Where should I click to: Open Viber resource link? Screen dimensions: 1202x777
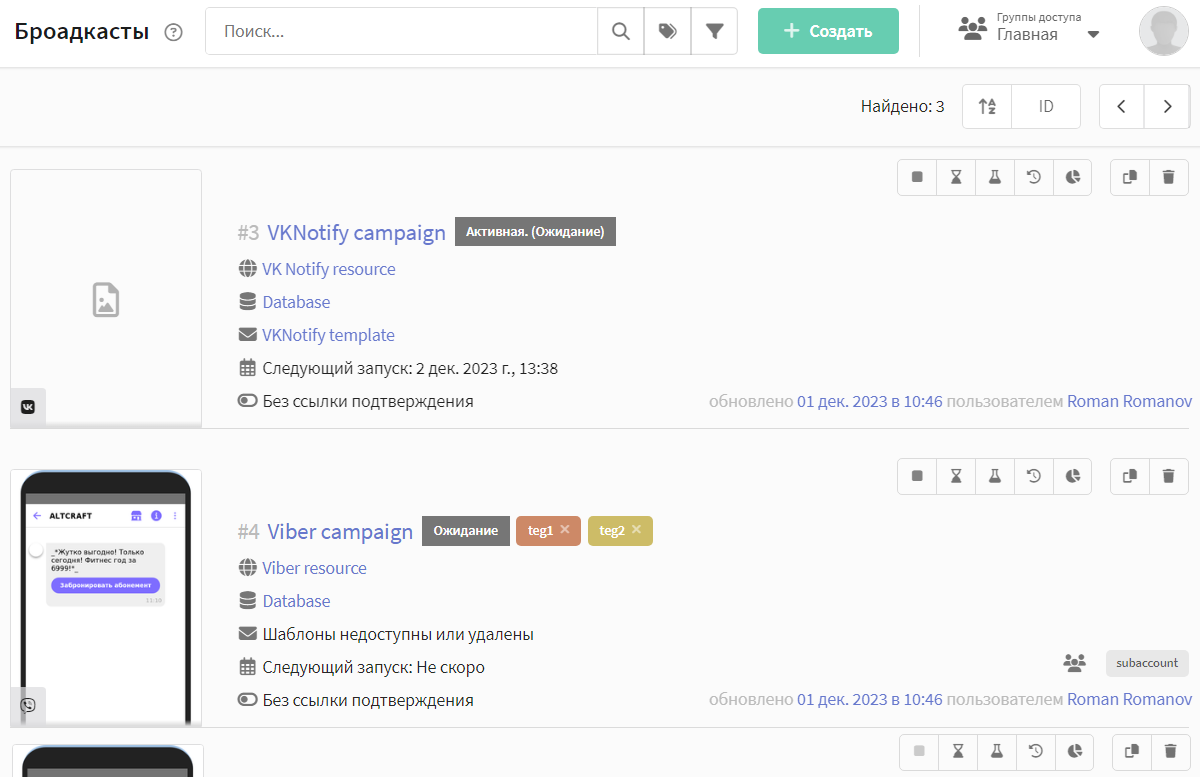click(315, 568)
